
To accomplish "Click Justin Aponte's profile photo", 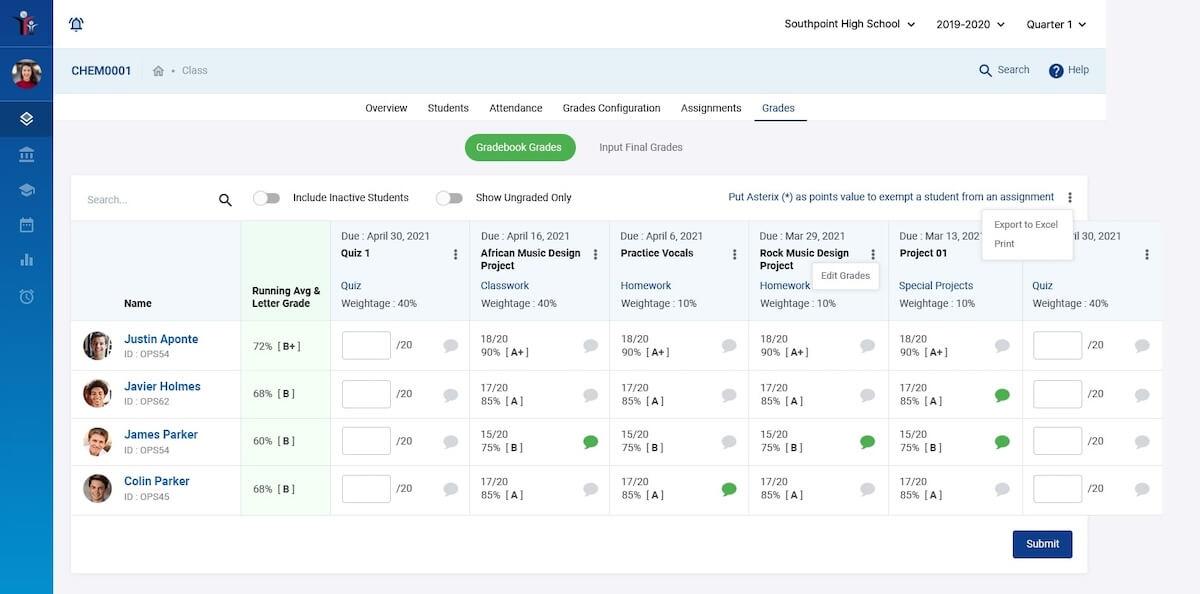I will pos(97,346).
